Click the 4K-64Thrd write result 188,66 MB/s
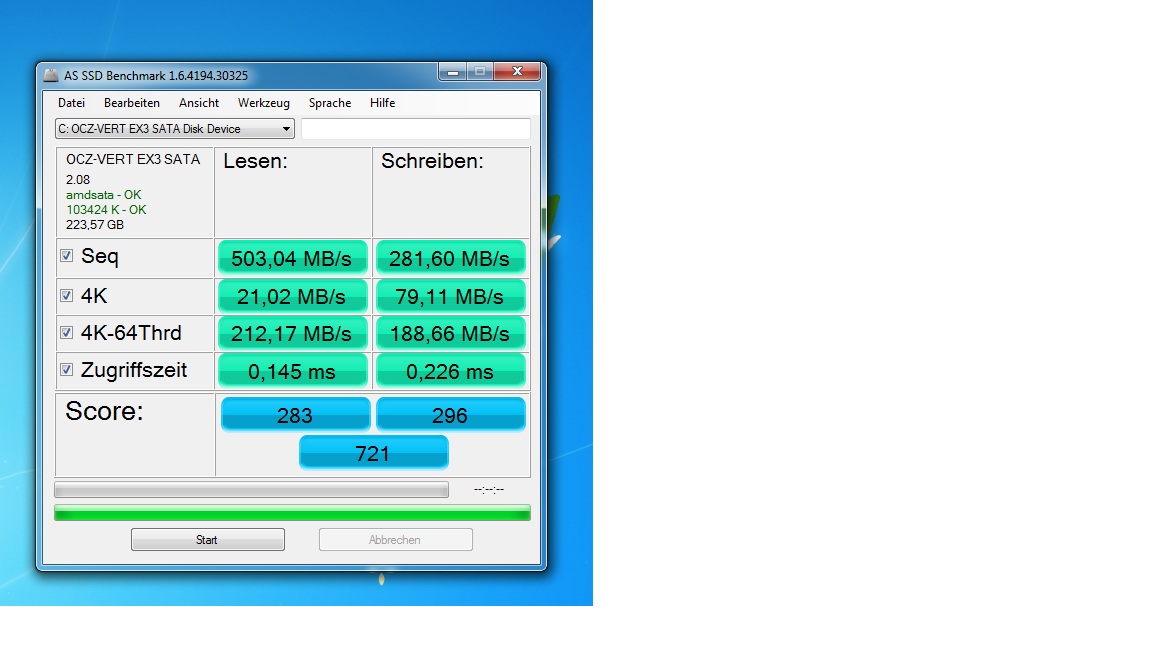 point(450,334)
